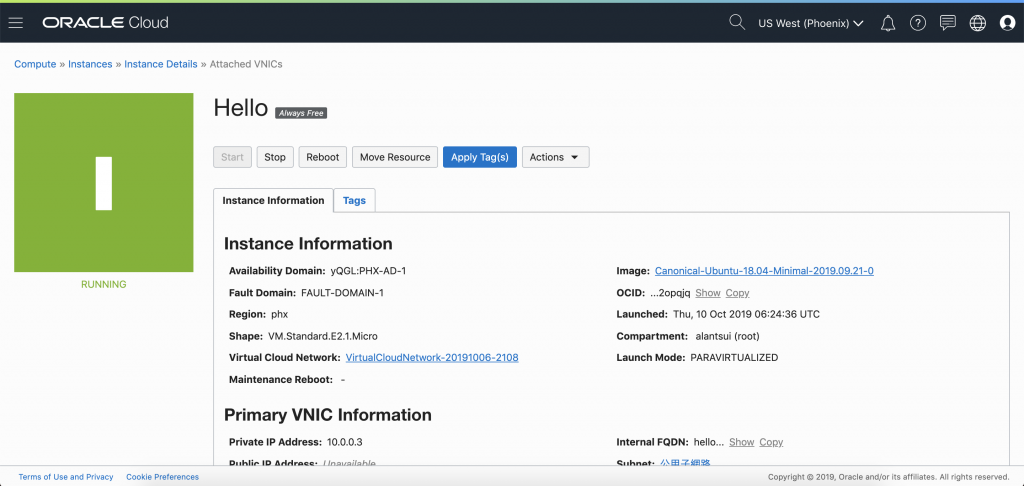The height and width of the screenshot is (486, 1024).
Task: Click the Always Free badge
Action: click(x=300, y=113)
